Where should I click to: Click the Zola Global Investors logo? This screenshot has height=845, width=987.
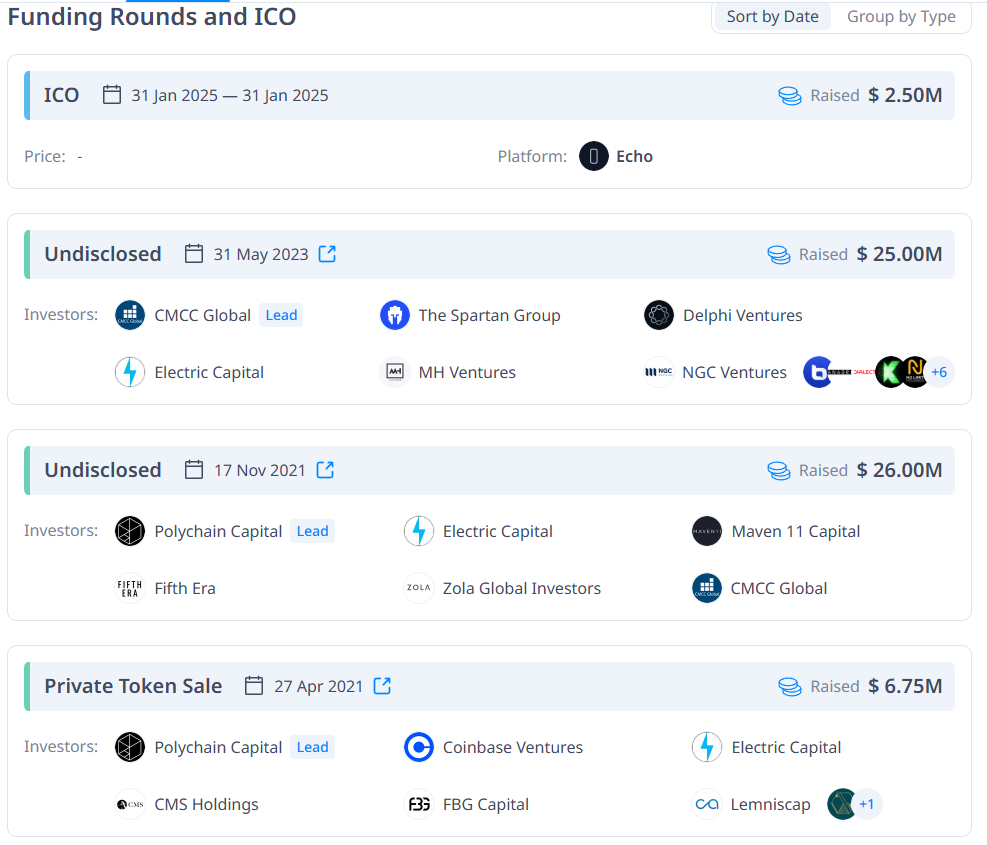[x=419, y=588]
